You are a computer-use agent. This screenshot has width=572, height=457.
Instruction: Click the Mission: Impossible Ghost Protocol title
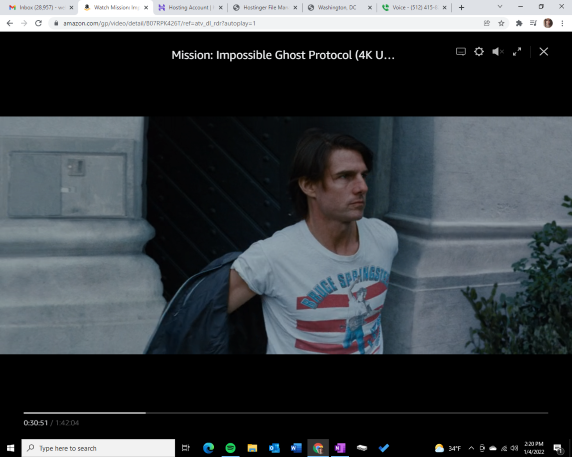[x=283, y=55]
